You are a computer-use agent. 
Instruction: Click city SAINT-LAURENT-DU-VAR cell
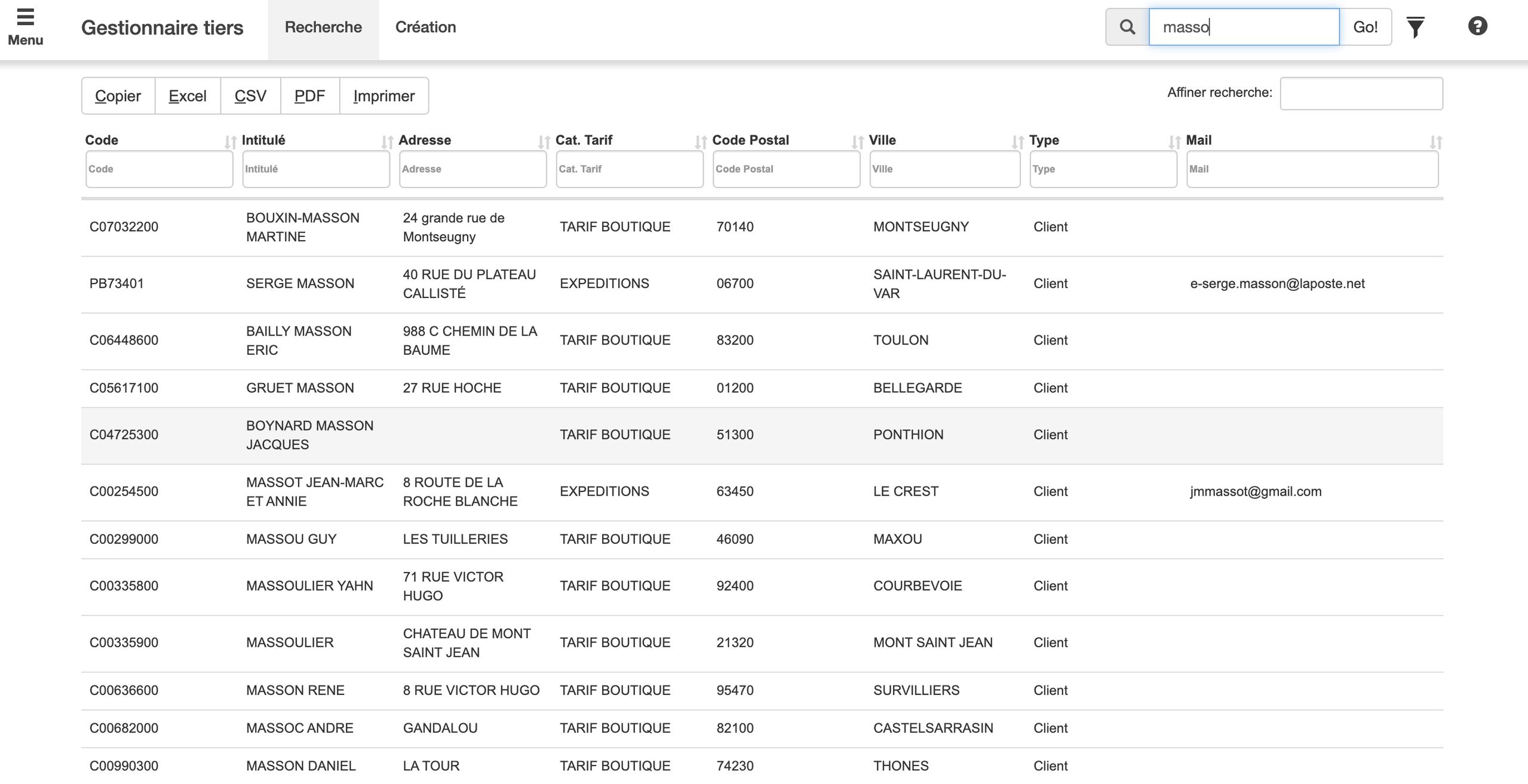[x=940, y=284]
